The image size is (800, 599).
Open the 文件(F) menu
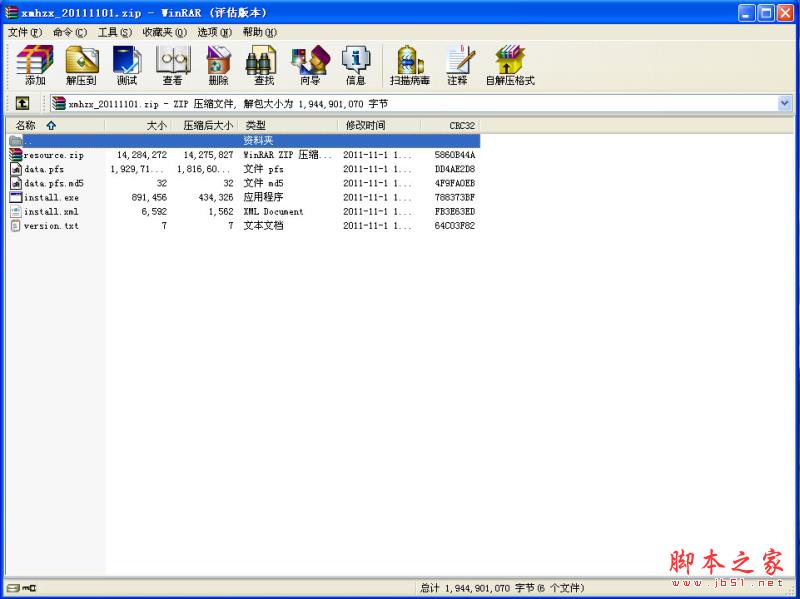(x=25, y=32)
